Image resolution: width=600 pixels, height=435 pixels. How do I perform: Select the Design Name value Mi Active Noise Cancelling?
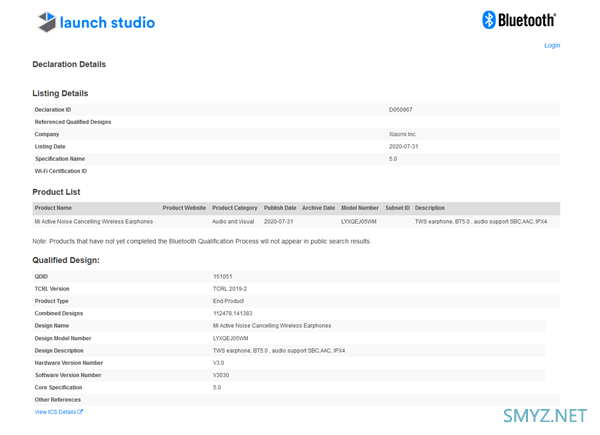[272, 326]
